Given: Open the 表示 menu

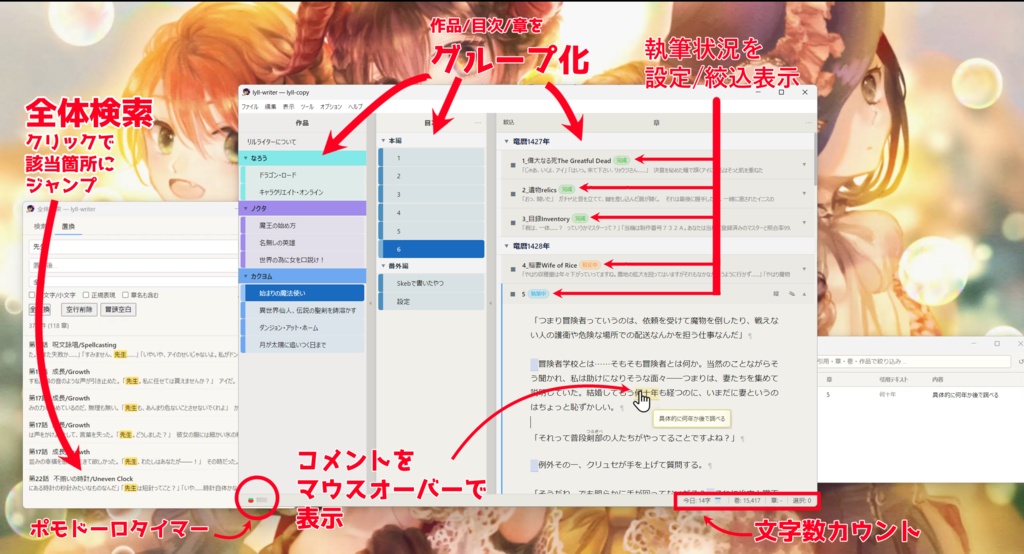Looking at the screenshot, I should [289, 106].
